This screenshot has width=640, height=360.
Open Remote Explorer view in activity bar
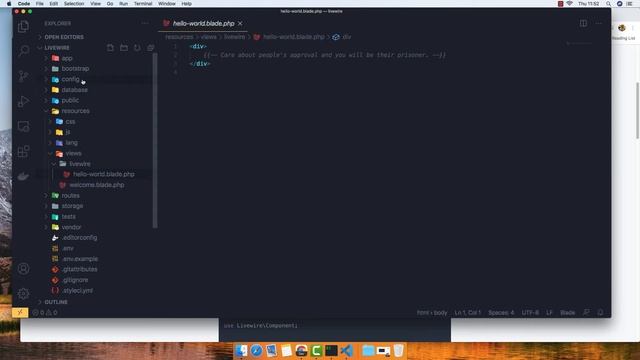[23, 127]
